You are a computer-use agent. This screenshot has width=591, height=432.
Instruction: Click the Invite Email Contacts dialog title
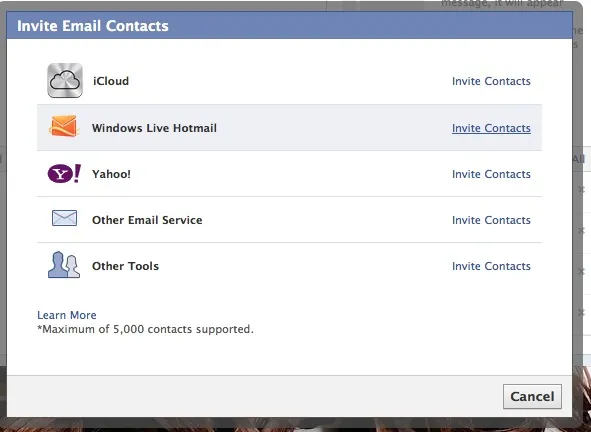(x=93, y=26)
